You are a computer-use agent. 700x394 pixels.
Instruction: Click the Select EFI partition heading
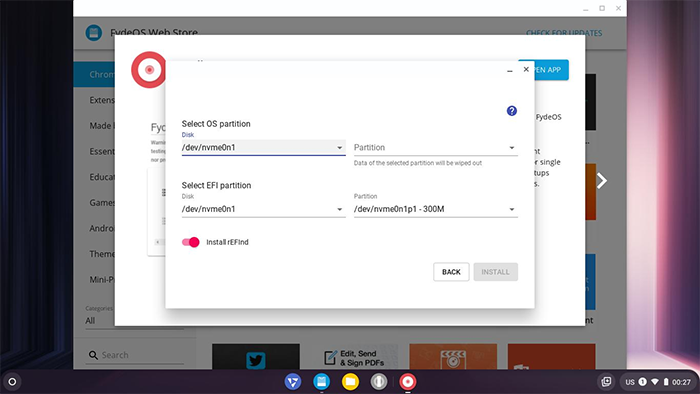pyautogui.click(x=217, y=185)
